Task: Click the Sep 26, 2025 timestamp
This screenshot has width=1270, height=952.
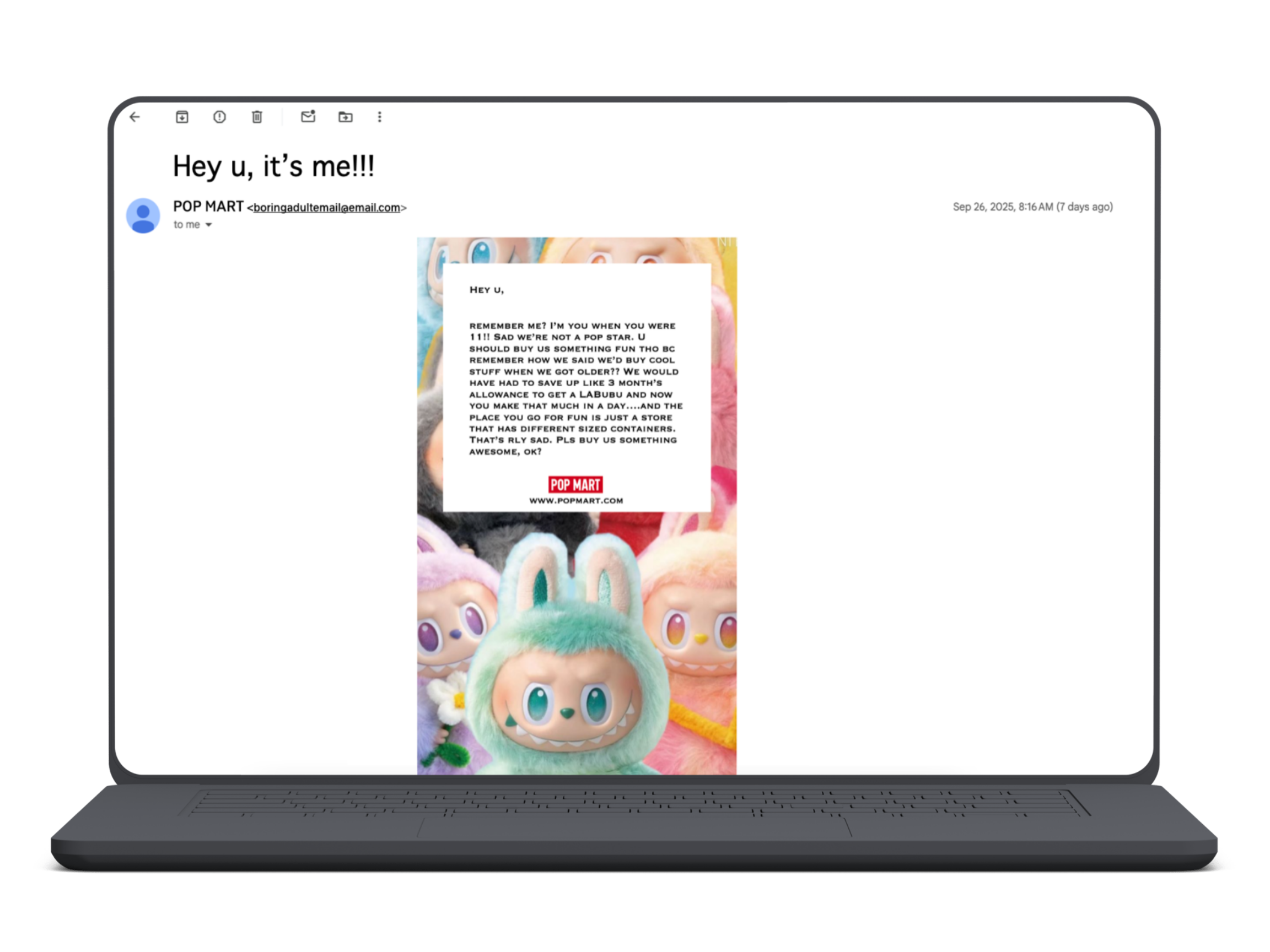Action: click(1032, 207)
